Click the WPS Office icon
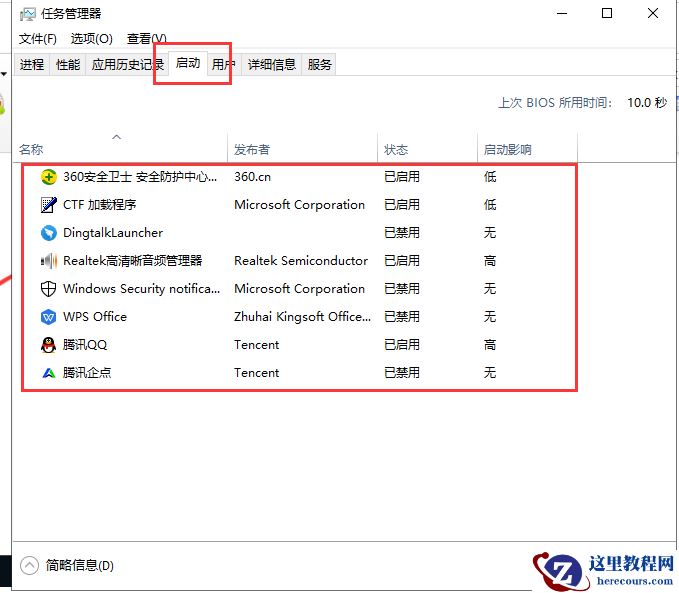 coord(48,317)
